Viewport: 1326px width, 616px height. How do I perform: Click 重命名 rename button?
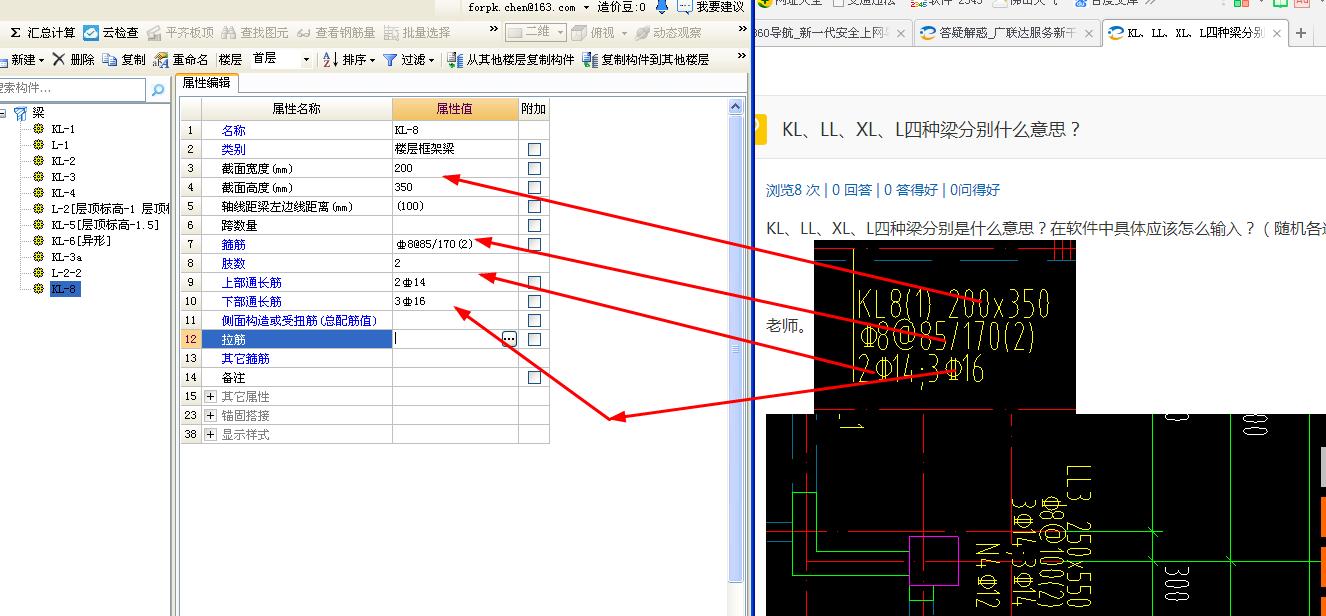click(181, 60)
